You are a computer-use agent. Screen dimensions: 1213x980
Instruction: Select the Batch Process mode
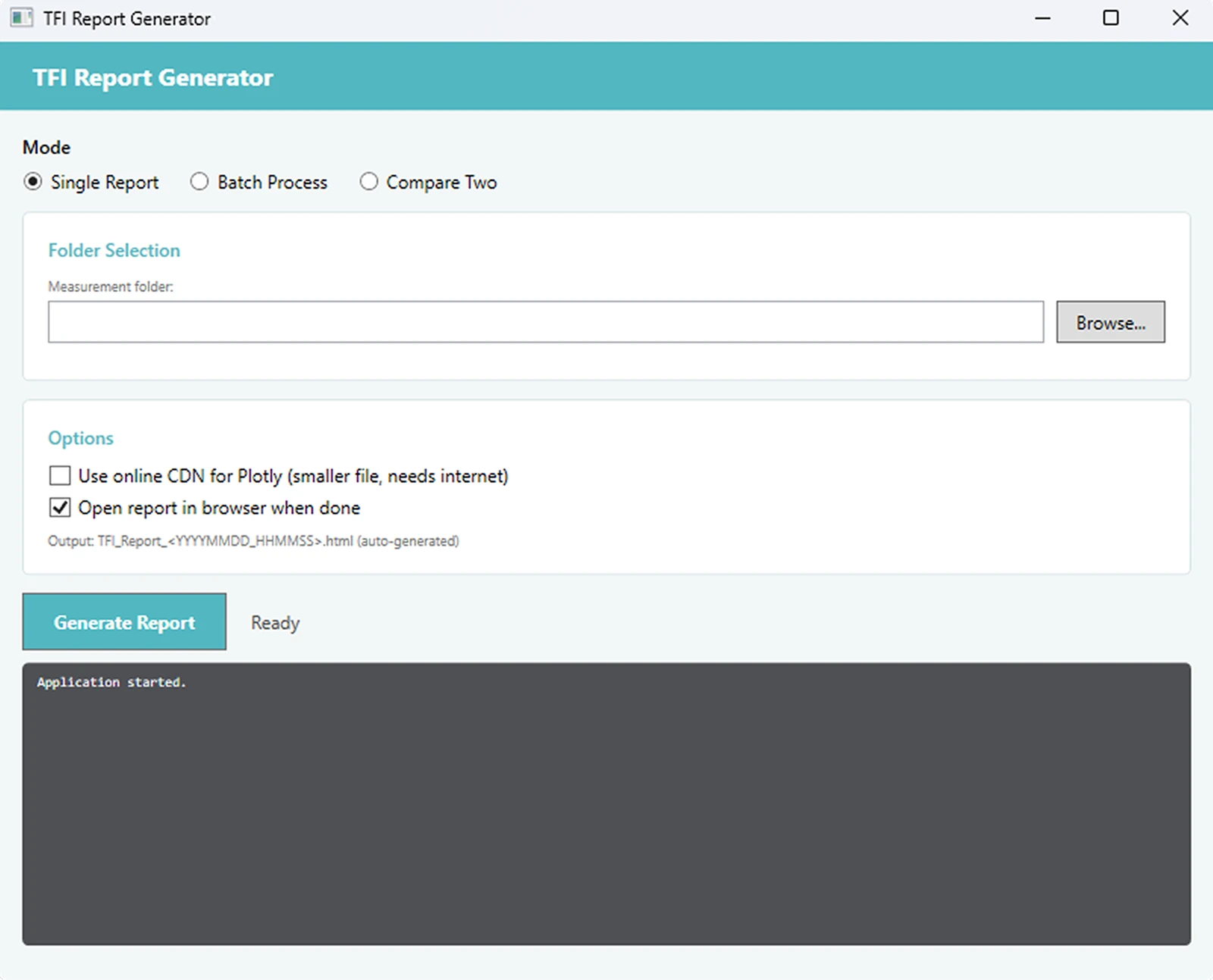click(259, 182)
